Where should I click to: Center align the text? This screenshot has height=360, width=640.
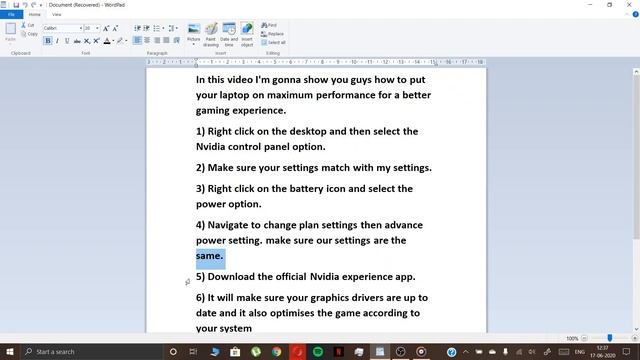(147, 40)
